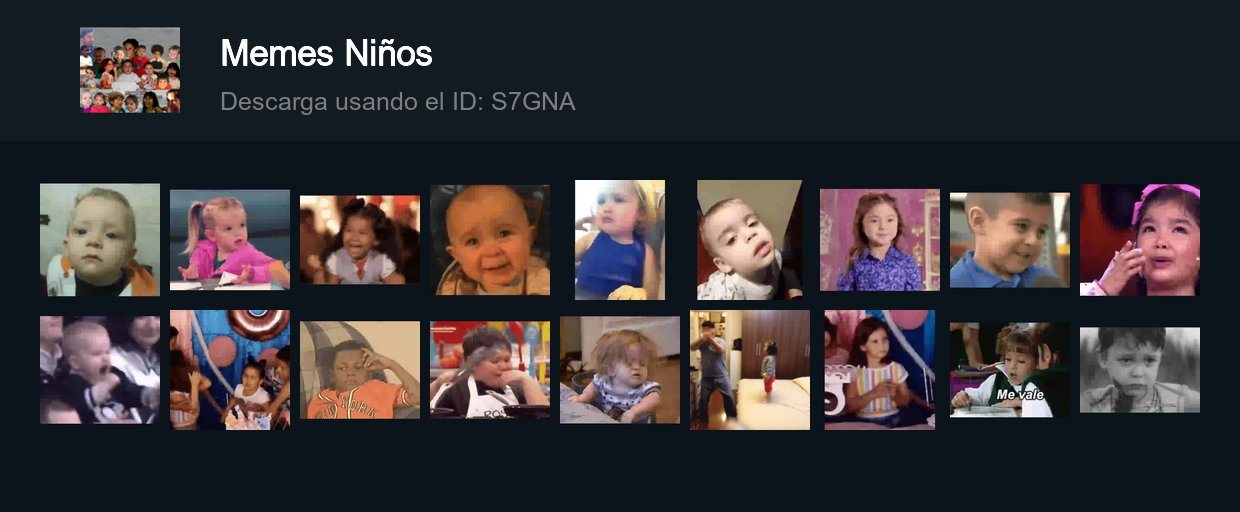
Task: Choose the grimacing baby close-up sticker
Action: (x=490, y=240)
